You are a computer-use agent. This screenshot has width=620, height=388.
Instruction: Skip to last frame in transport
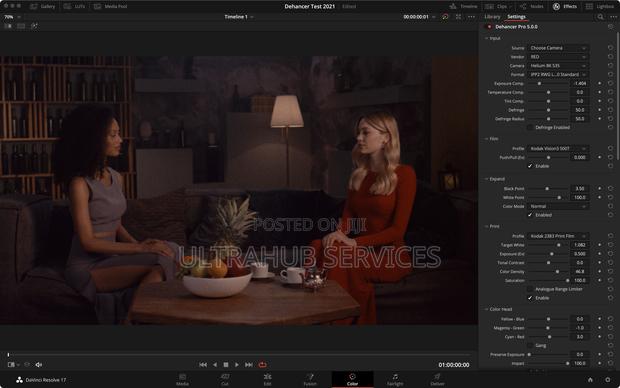click(x=249, y=365)
